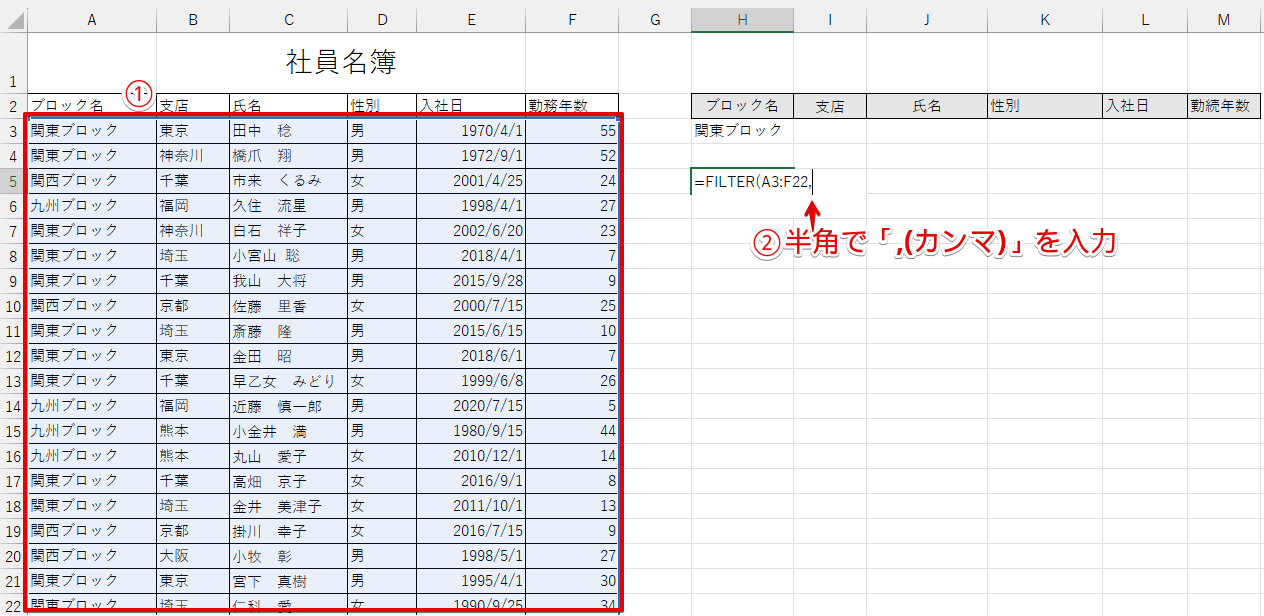Click the 性別 header in column D
The image size is (1264, 616).
(x=381, y=105)
